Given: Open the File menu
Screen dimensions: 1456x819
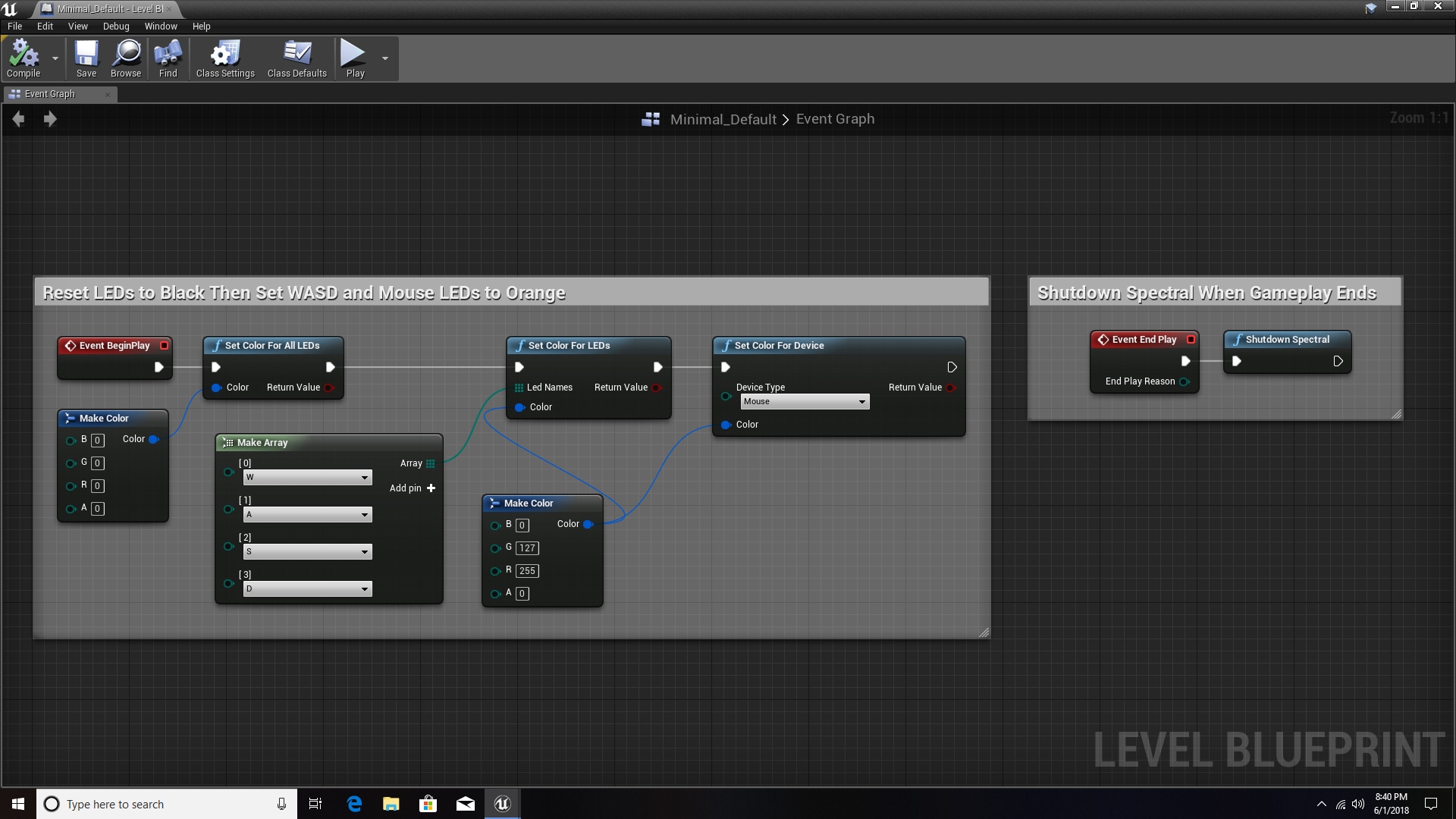Looking at the screenshot, I should coord(14,26).
